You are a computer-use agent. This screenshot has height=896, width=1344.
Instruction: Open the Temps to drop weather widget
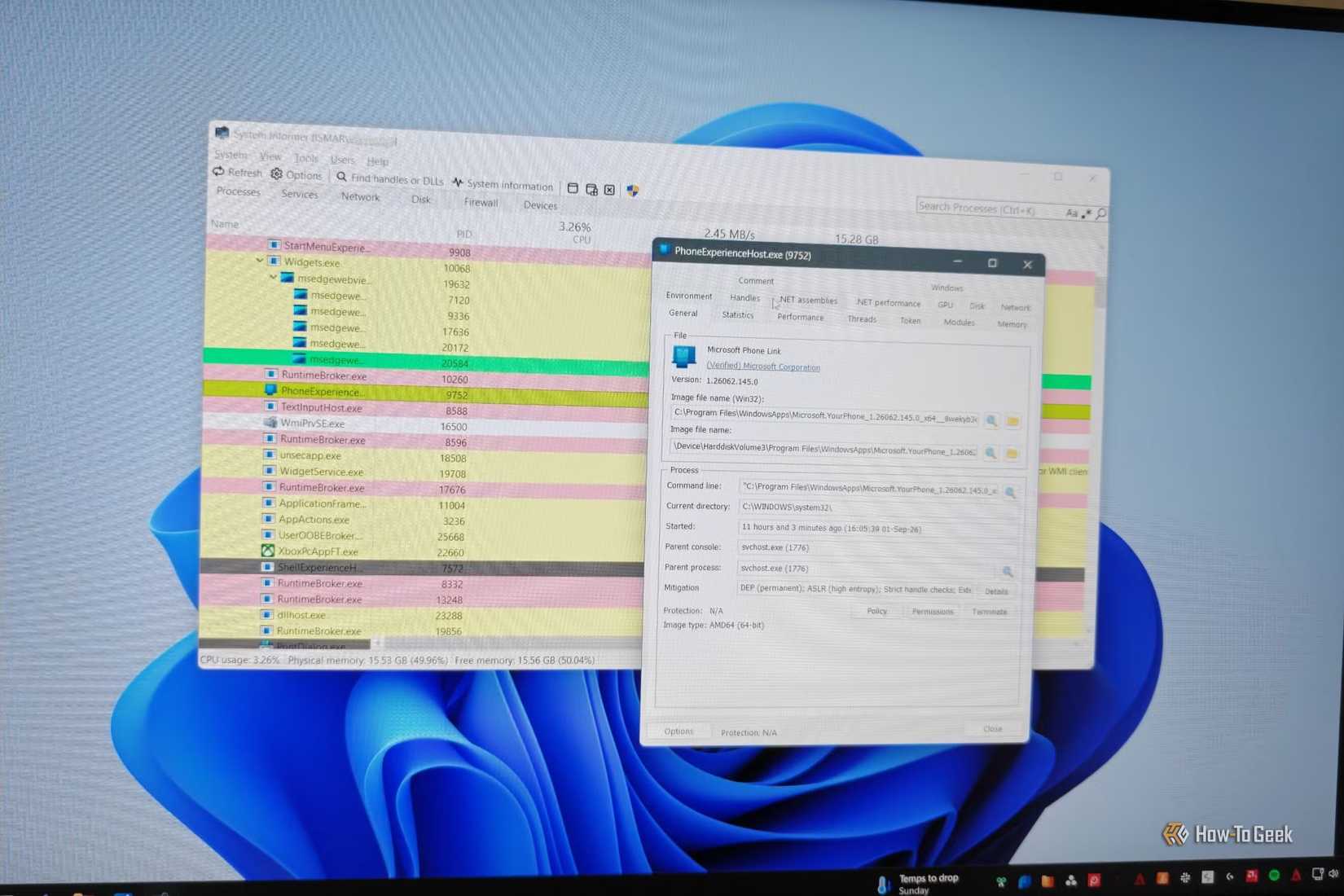pyautogui.click(x=919, y=884)
